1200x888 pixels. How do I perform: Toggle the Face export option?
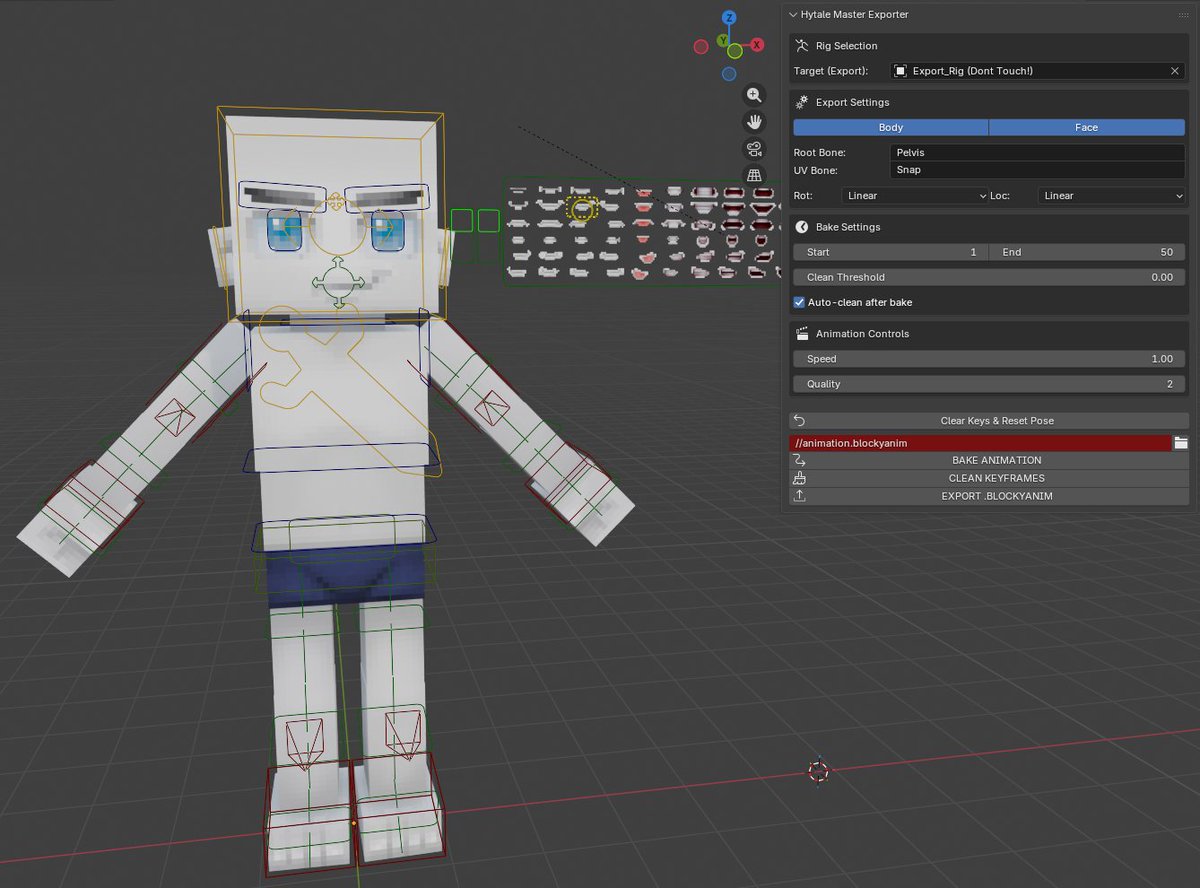pos(1087,127)
